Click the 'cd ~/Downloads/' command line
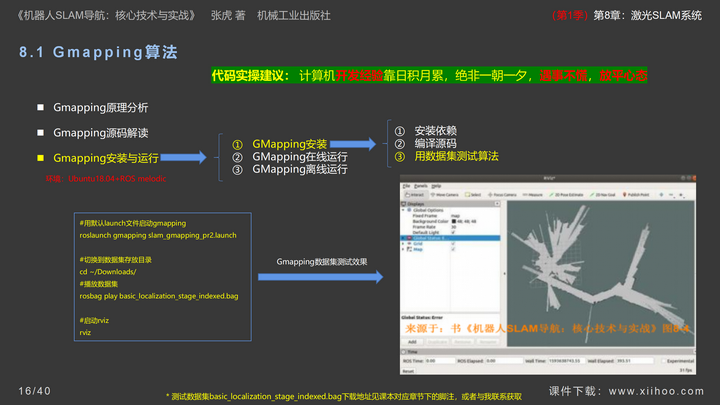Image resolution: width=720 pixels, height=405 pixels. pyautogui.click(x=108, y=272)
